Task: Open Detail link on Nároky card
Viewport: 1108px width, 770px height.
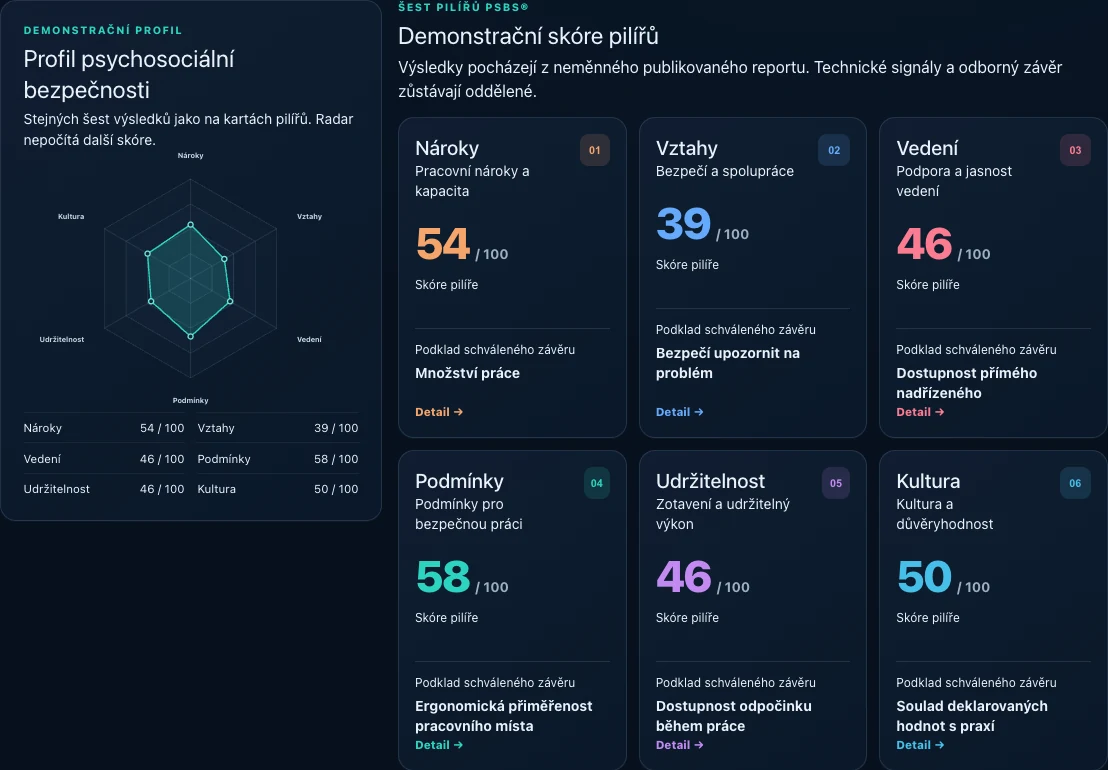Action: [439, 412]
